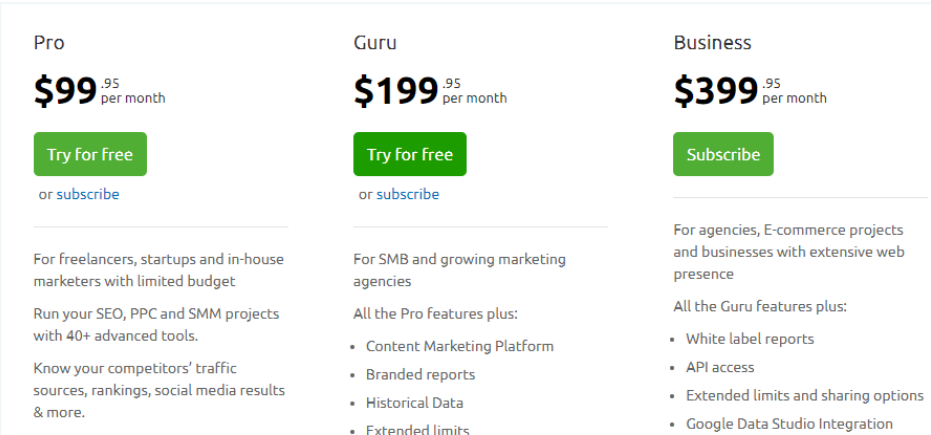Click Google Data Studio Integration item
The image size is (931, 435).
click(790, 424)
